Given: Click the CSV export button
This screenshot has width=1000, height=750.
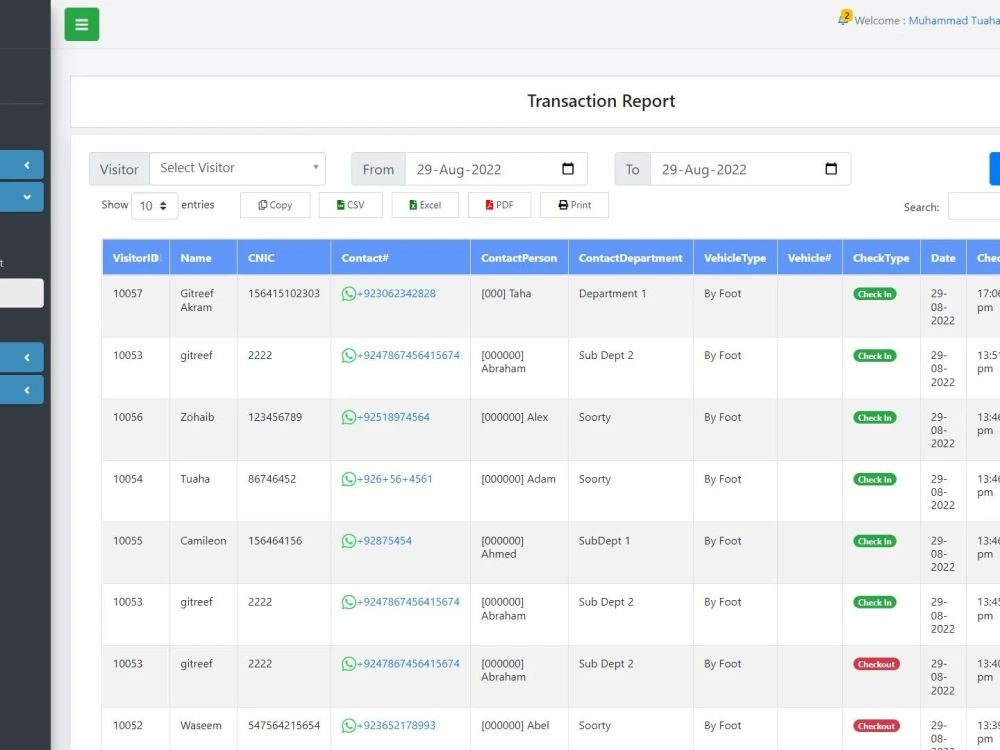Looking at the screenshot, I should click(350, 204).
